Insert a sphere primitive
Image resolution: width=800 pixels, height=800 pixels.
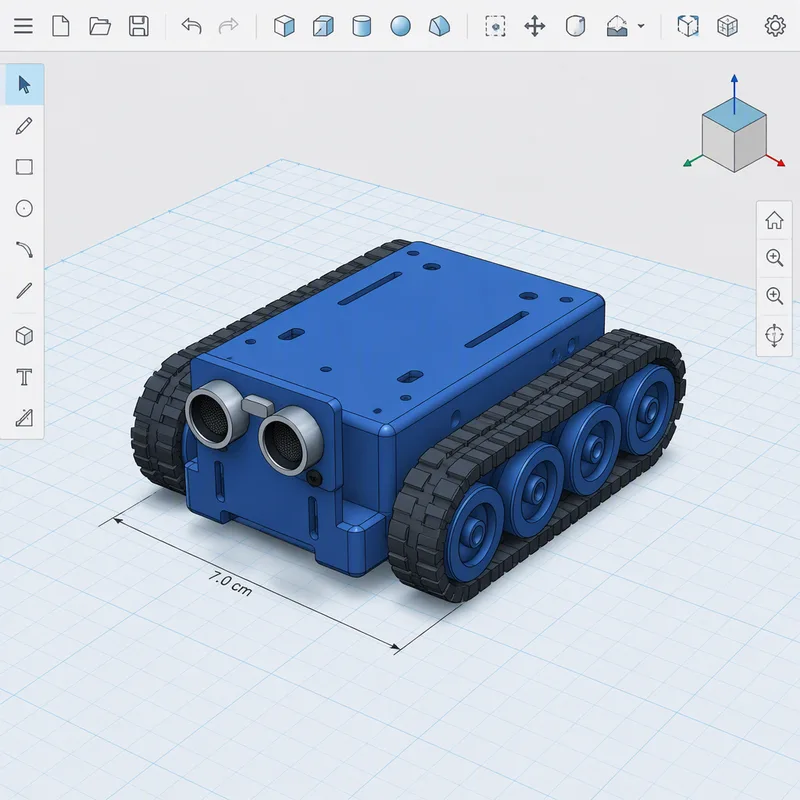click(401, 26)
